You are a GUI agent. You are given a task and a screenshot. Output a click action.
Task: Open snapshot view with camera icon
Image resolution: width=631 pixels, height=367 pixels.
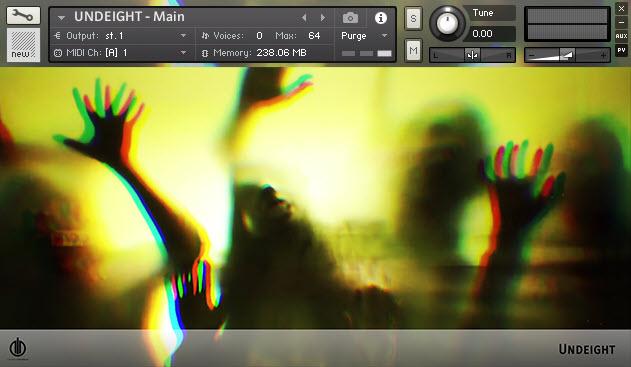350,18
